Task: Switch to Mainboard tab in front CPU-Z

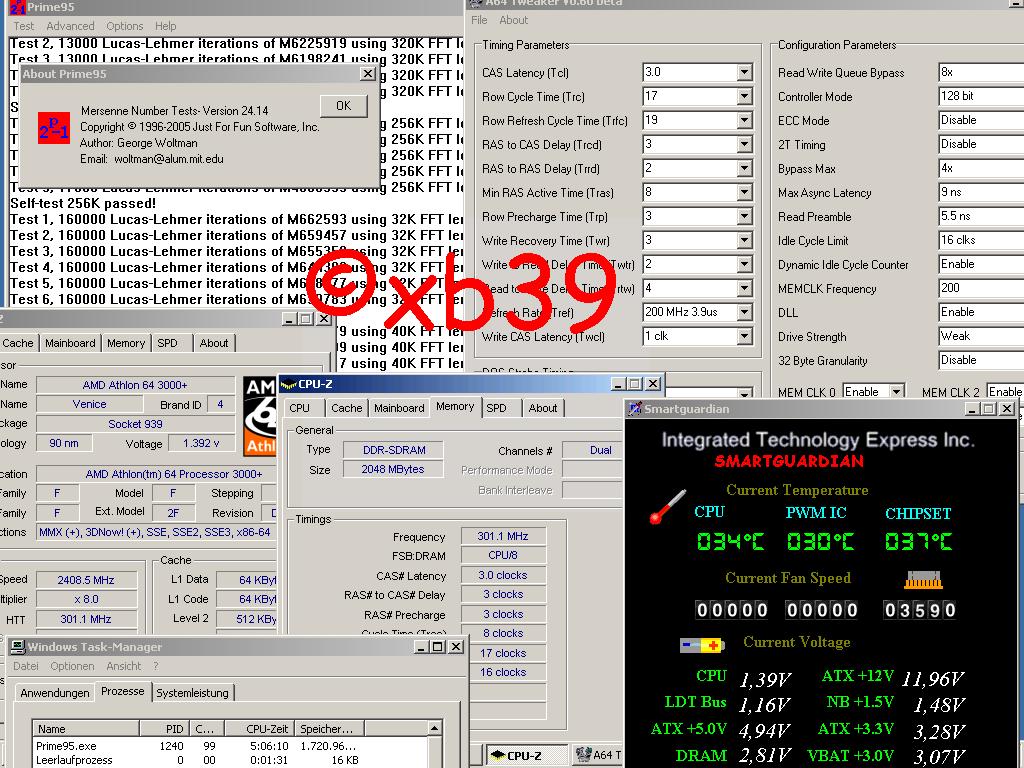Action: (399, 408)
